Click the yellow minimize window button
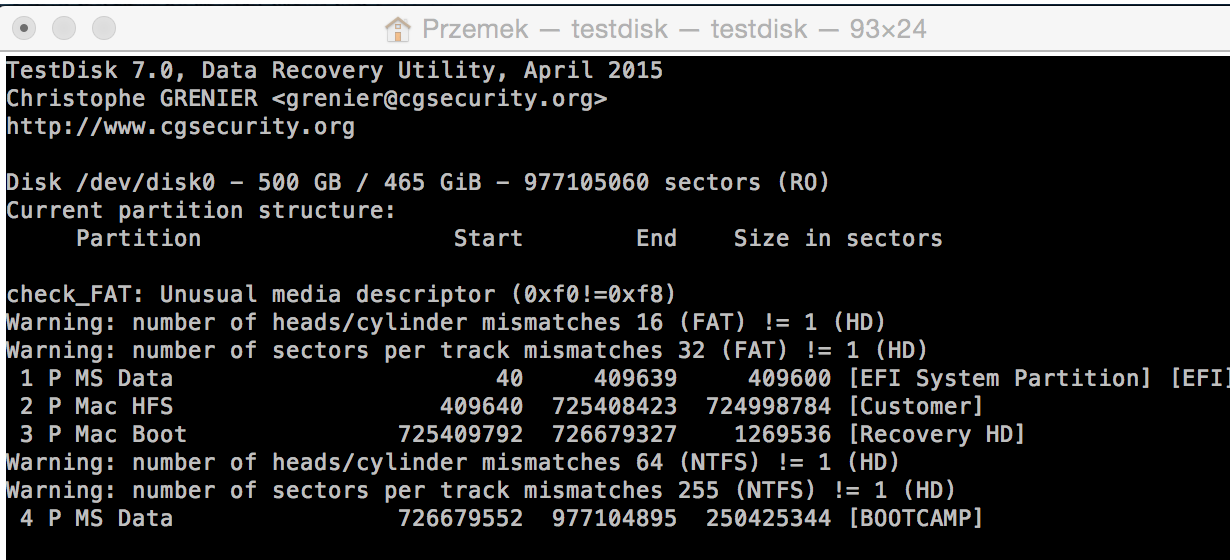 [x=65, y=29]
